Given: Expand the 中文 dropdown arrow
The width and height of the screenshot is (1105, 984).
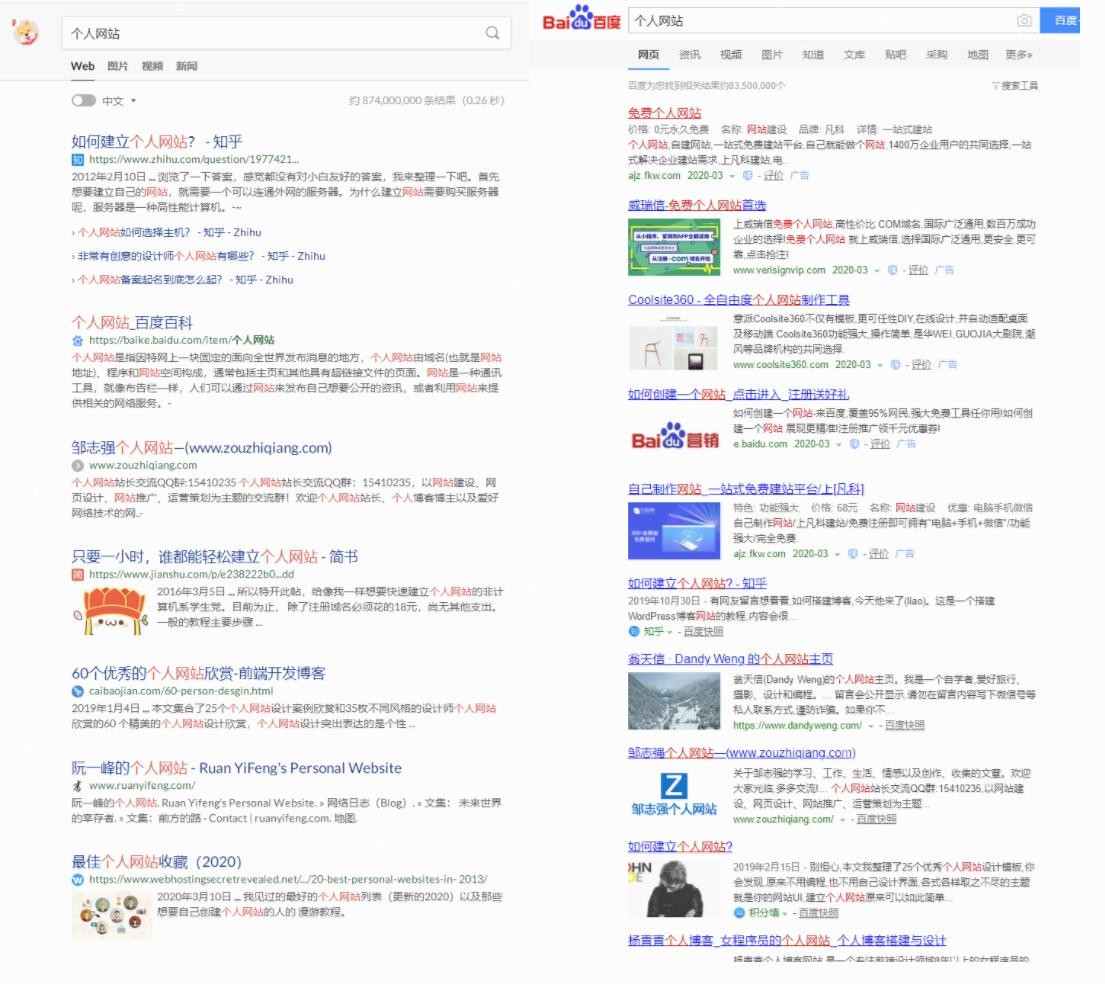Looking at the screenshot, I should click(133, 101).
